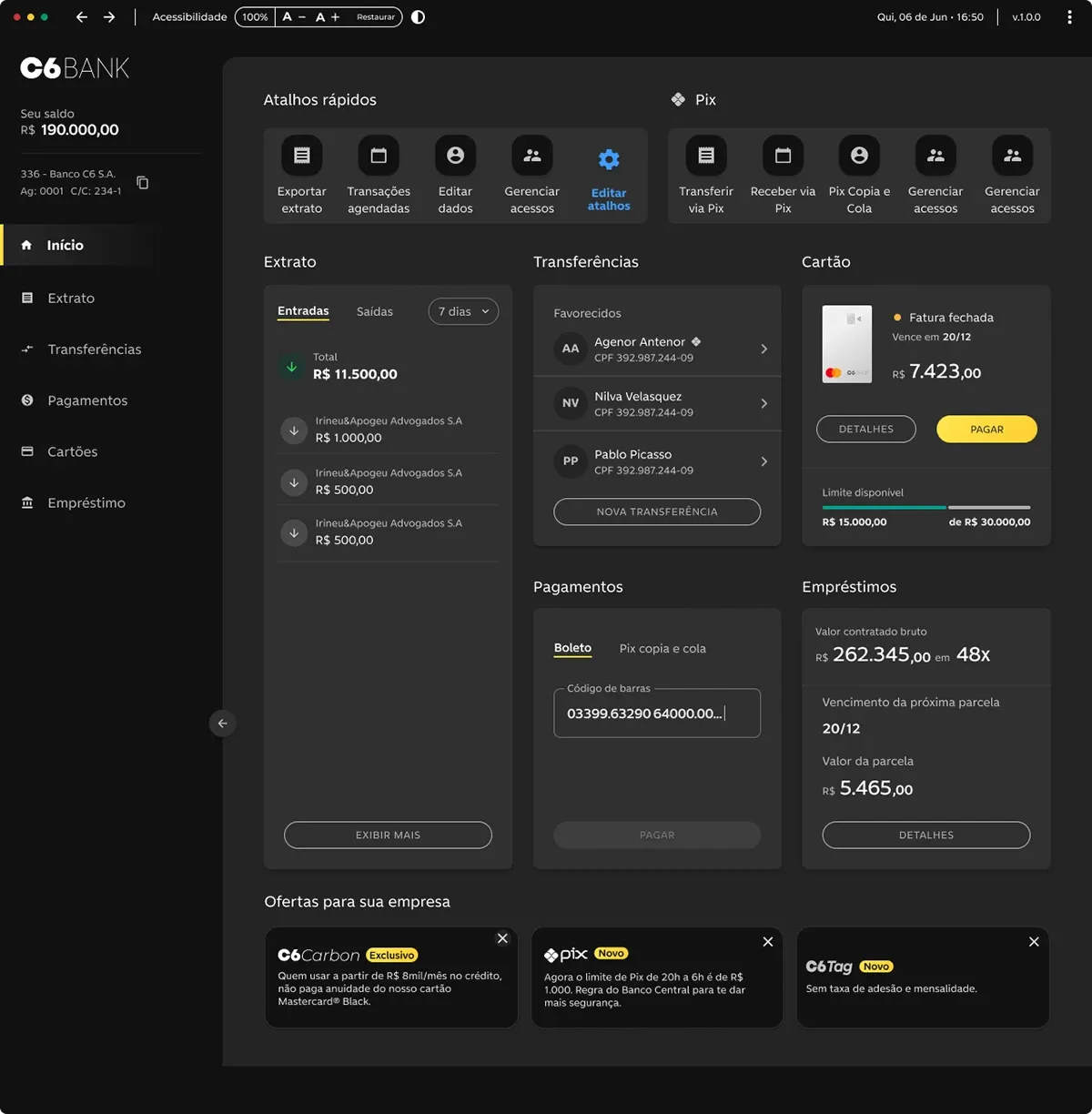Screen dimensions: 1092x1114
Task: Click the yellow PAGAR card button
Action: coord(986,429)
